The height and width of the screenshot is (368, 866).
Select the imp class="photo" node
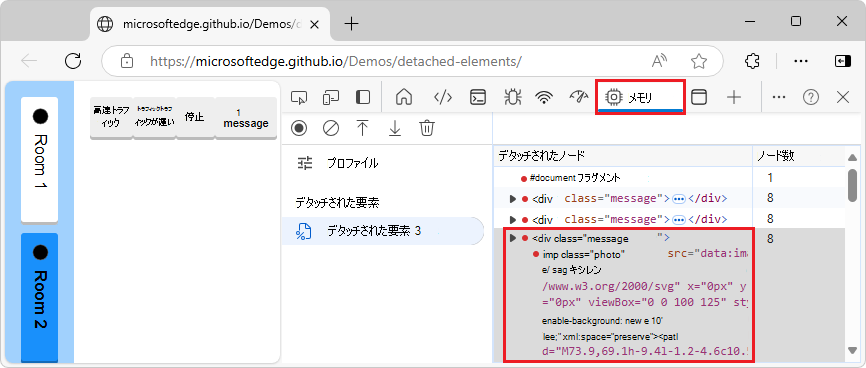(584, 255)
